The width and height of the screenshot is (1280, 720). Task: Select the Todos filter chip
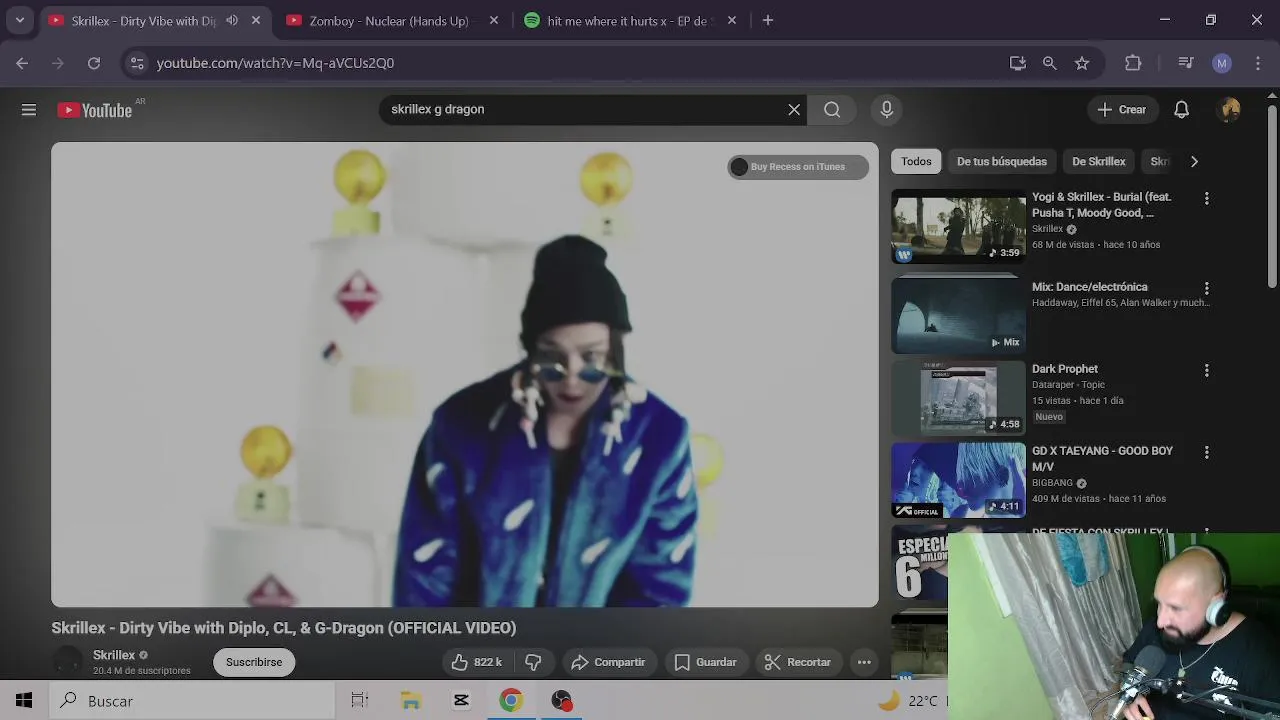(x=916, y=161)
